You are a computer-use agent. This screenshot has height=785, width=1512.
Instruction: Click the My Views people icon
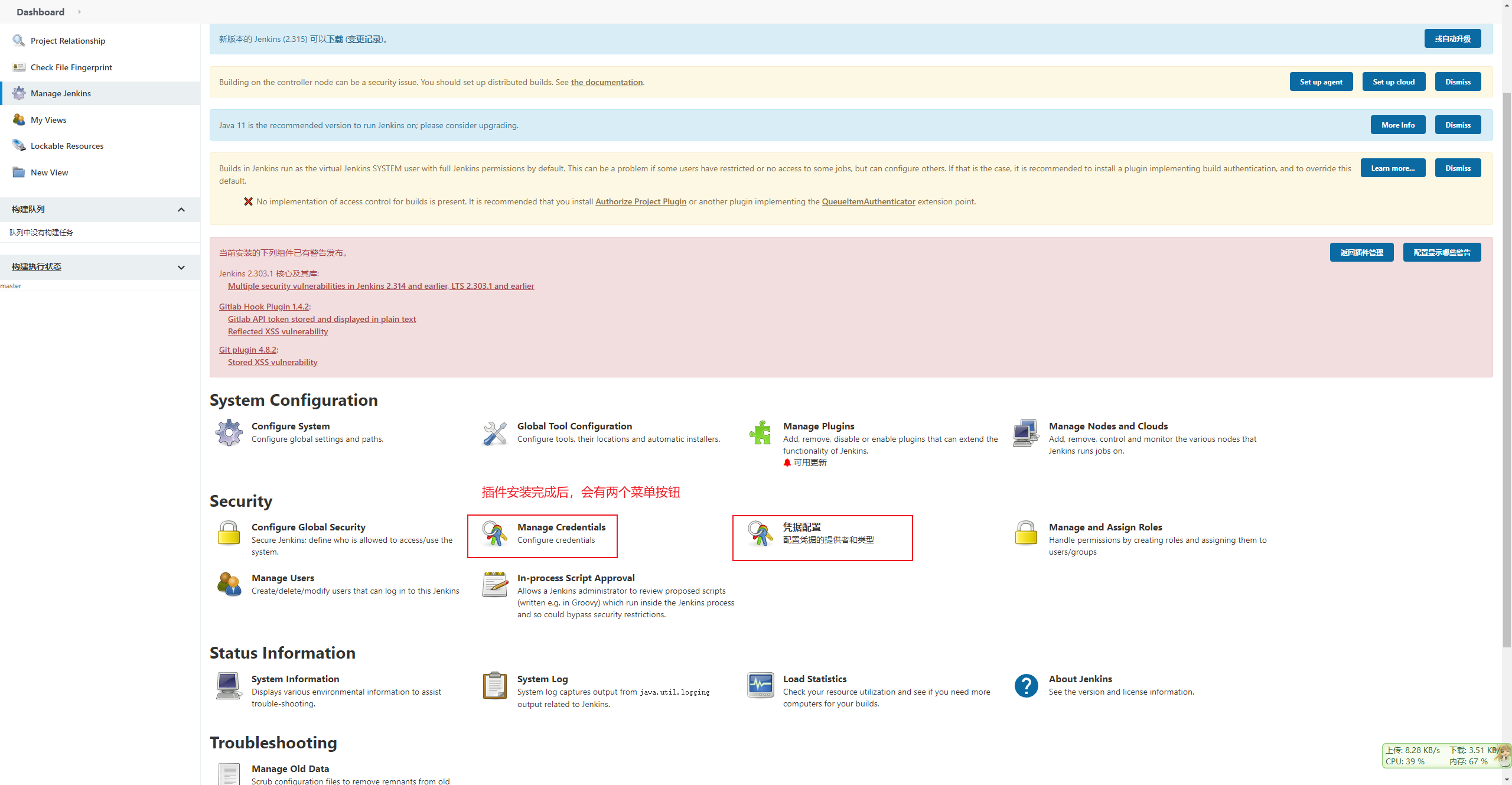[19, 120]
